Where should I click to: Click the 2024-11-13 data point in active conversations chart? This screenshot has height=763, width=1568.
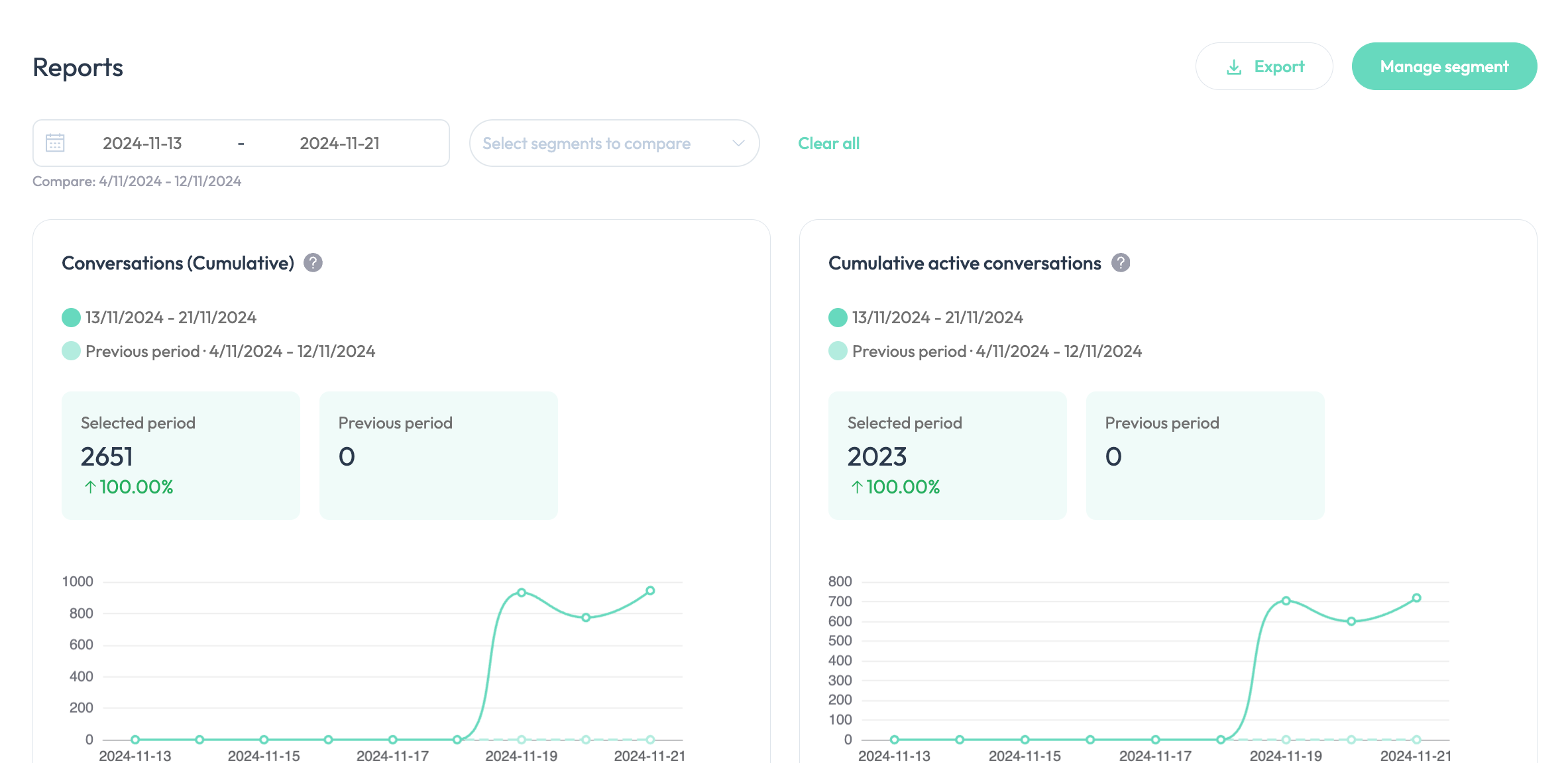[x=895, y=739]
